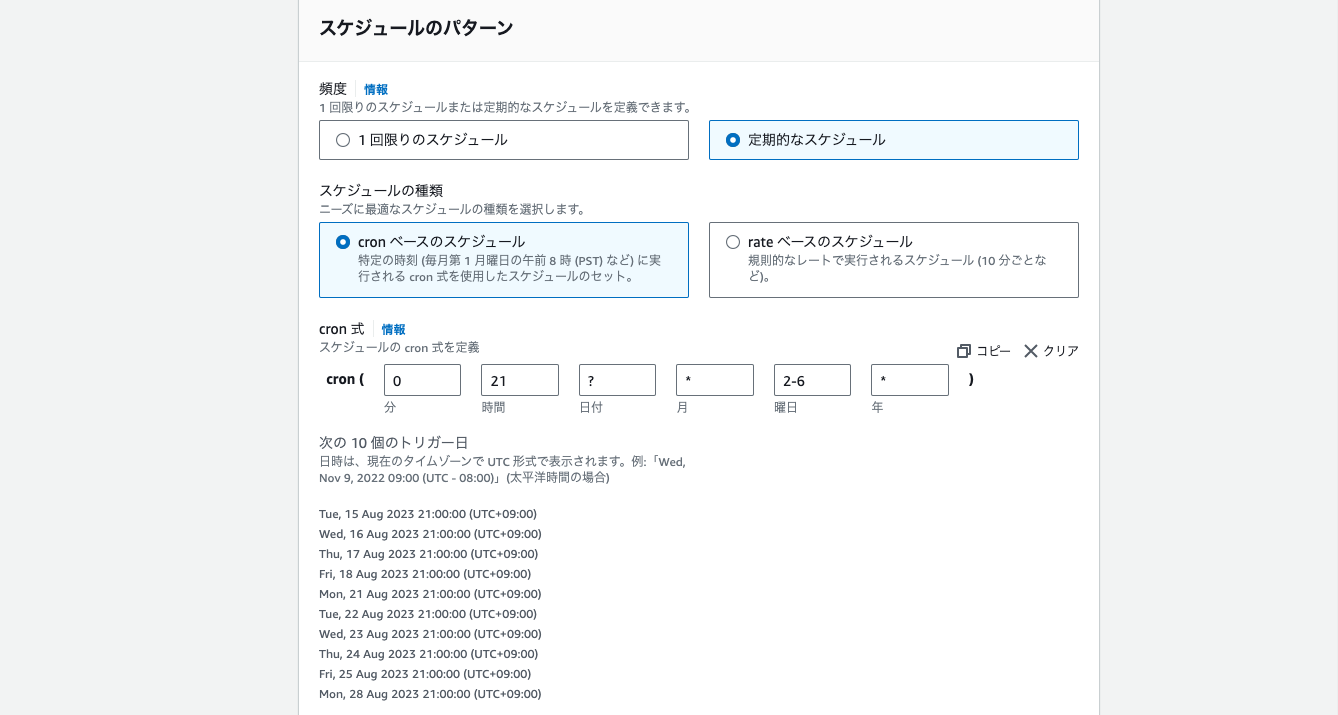
Task: Clear the cron expression fields
Action: click(x=1052, y=351)
